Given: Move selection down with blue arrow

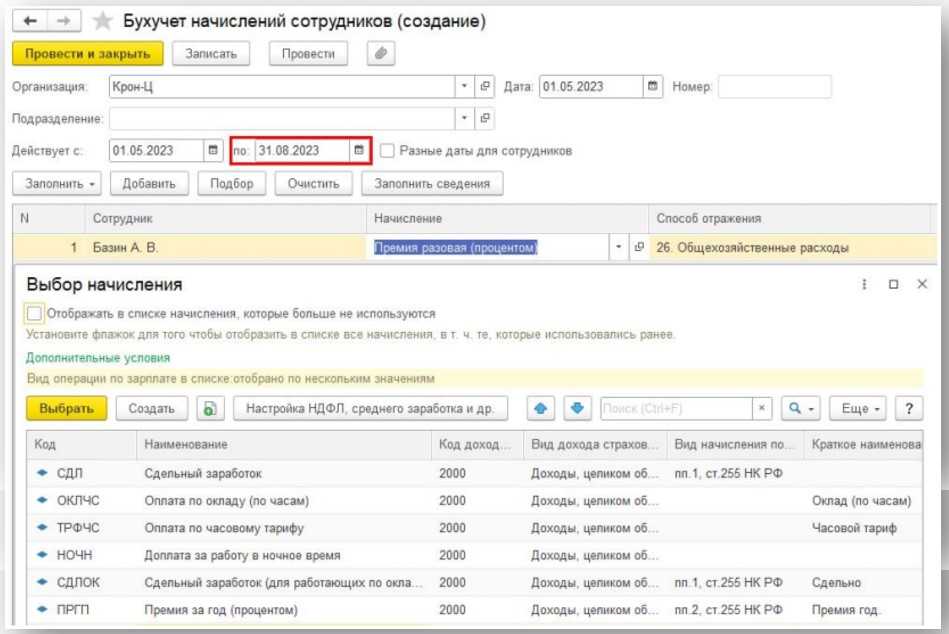Looking at the screenshot, I should [576, 409].
